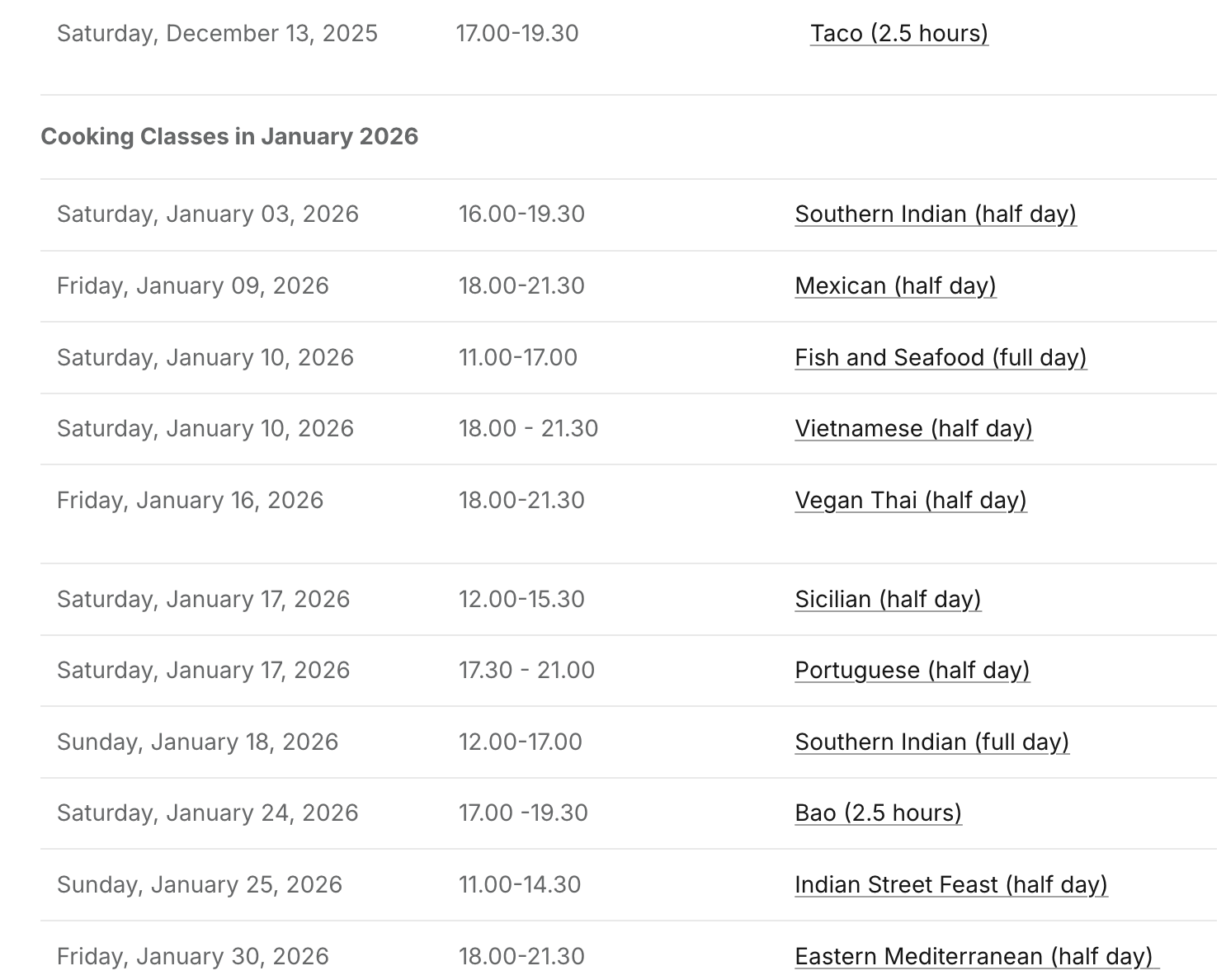This screenshot has width=1226, height=980.
Task: Click the 17.30 - 21.00 time slot
Action: 526,670
